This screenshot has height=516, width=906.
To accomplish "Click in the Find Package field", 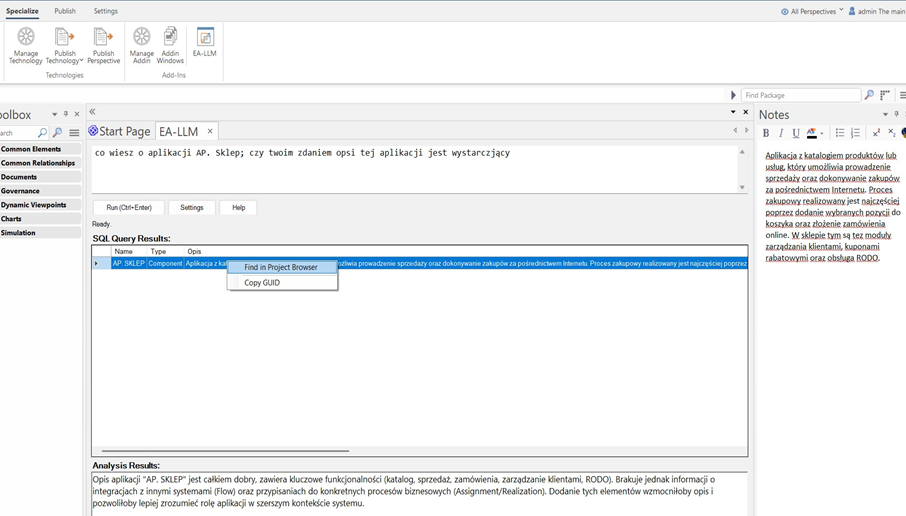I will 800,95.
